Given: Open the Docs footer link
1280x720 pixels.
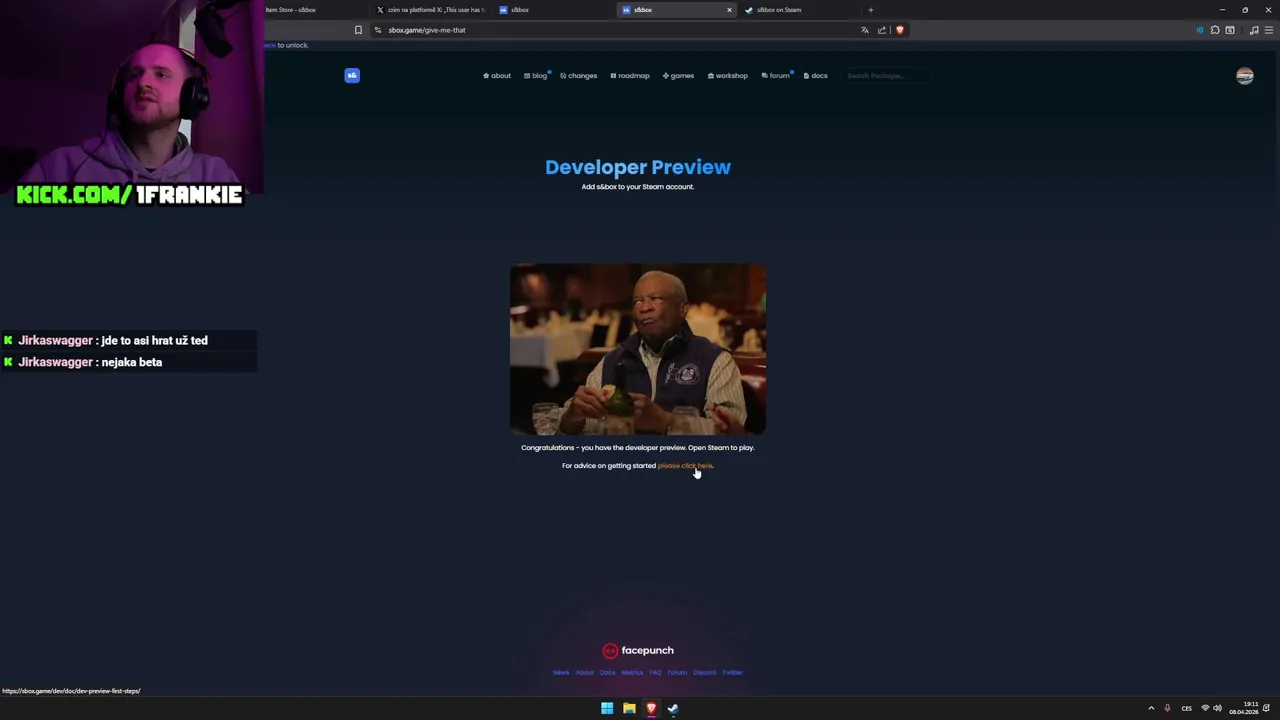Looking at the screenshot, I should click(x=607, y=673).
